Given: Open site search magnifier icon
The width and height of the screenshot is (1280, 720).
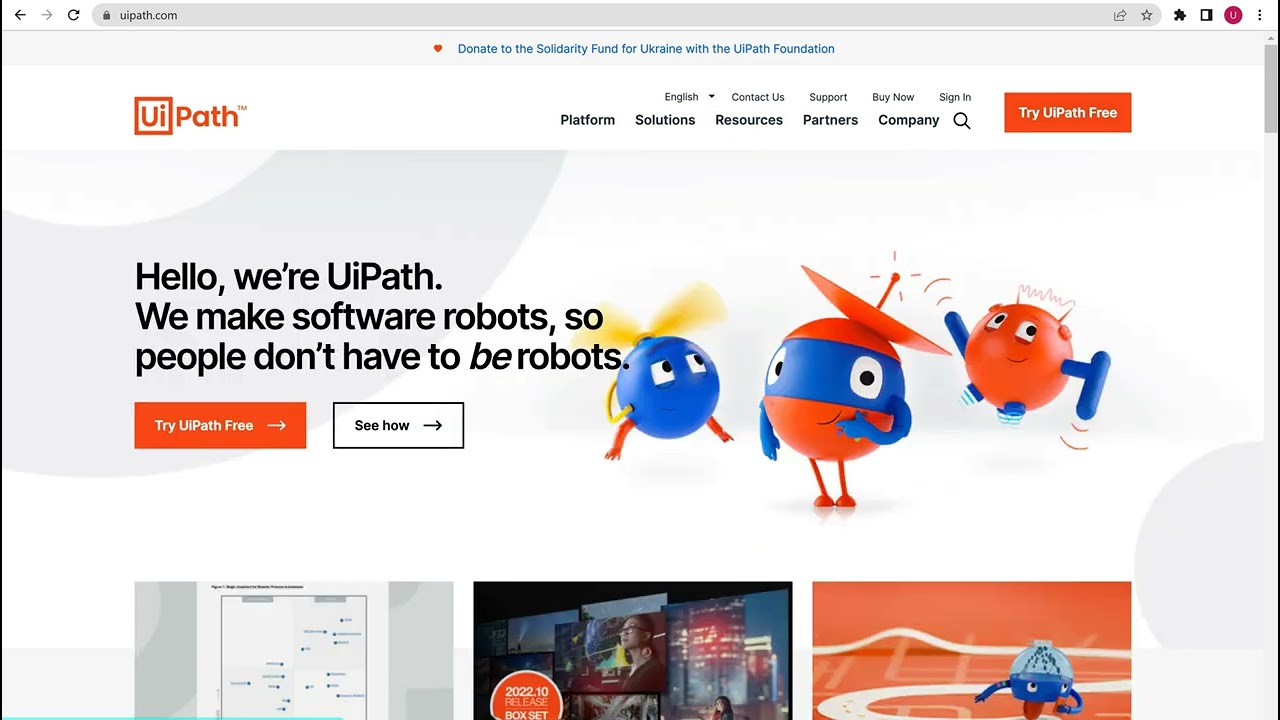Looking at the screenshot, I should (x=962, y=121).
